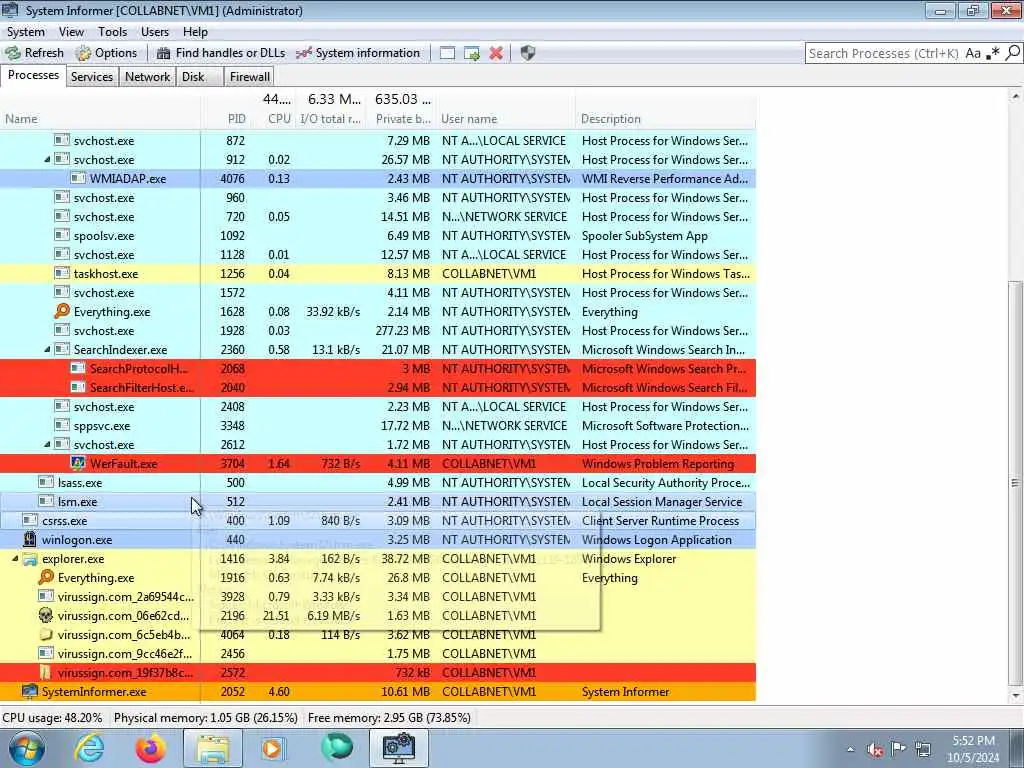Click the WerFault.exe process icon

coord(78,464)
